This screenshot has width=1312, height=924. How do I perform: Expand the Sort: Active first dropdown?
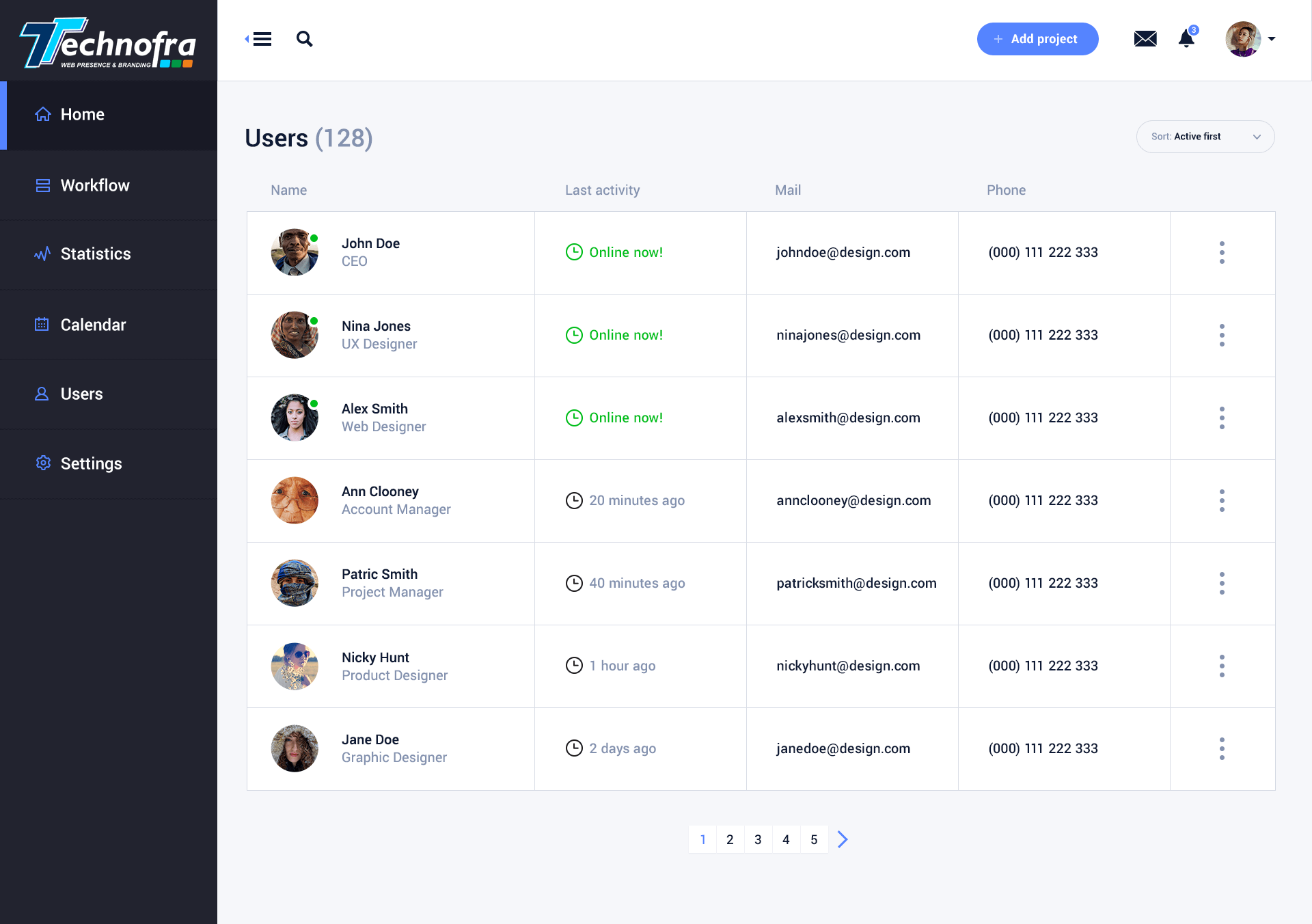[x=1205, y=137]
